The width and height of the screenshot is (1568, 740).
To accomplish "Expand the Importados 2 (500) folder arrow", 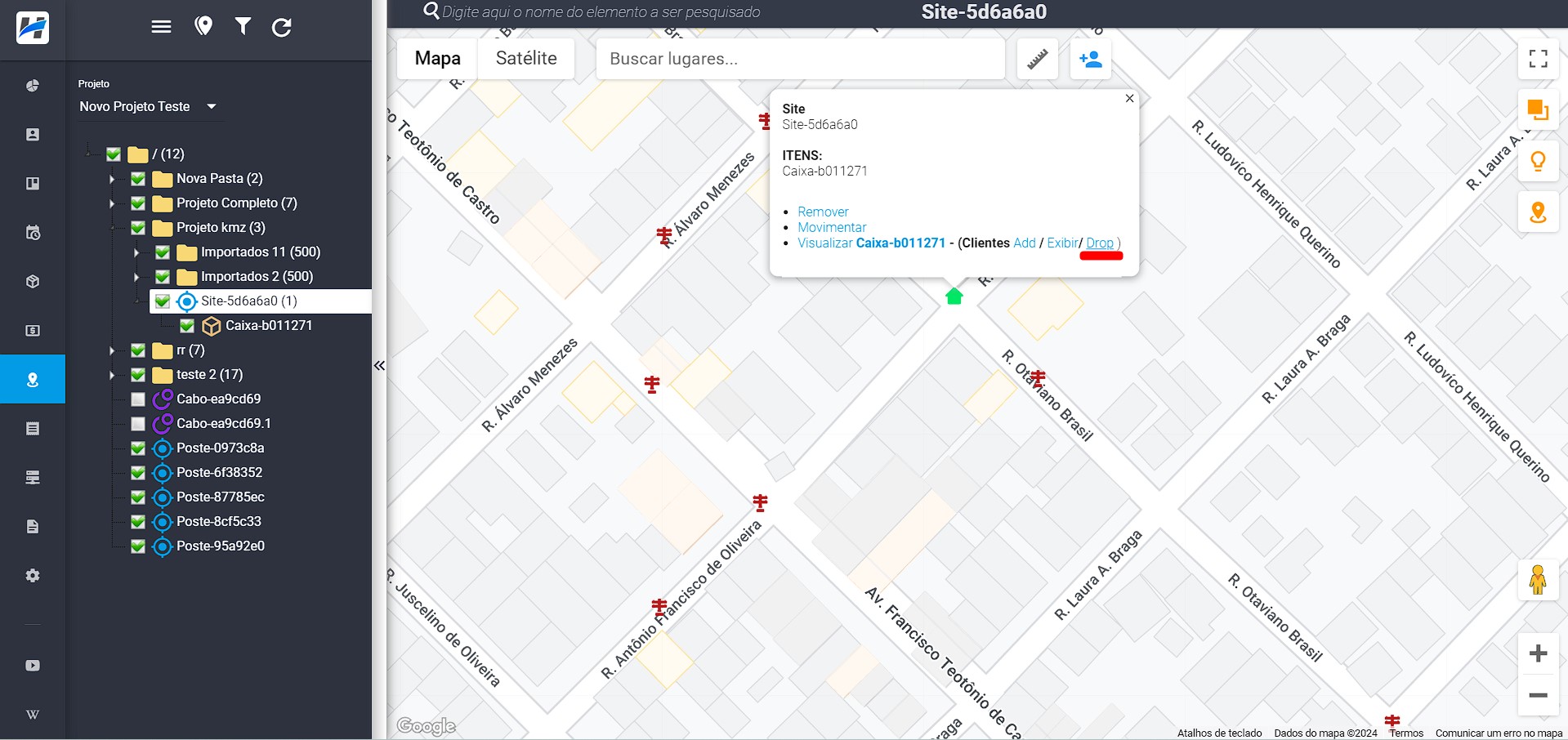I will click(136, 277).
